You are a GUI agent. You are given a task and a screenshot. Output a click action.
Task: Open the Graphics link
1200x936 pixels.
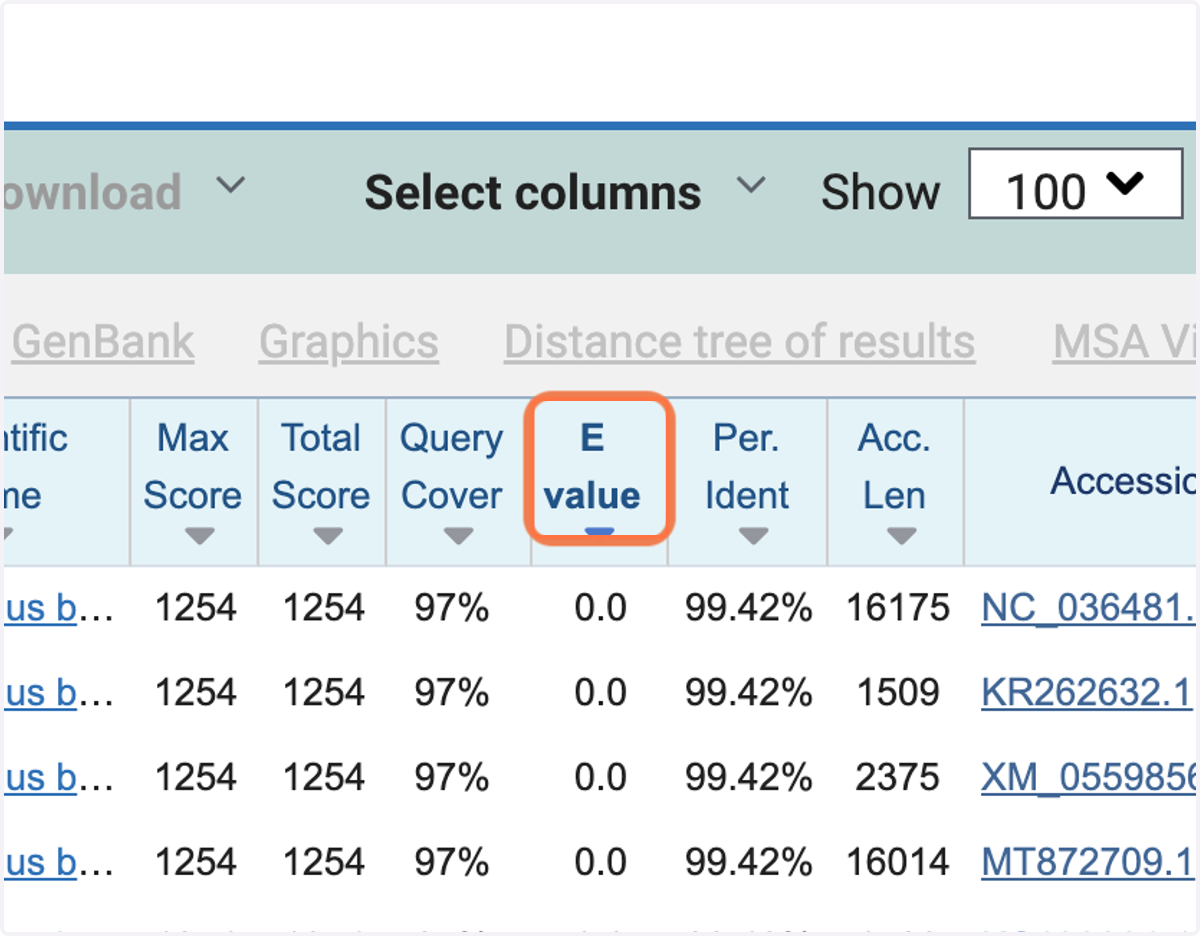point(348,342)
